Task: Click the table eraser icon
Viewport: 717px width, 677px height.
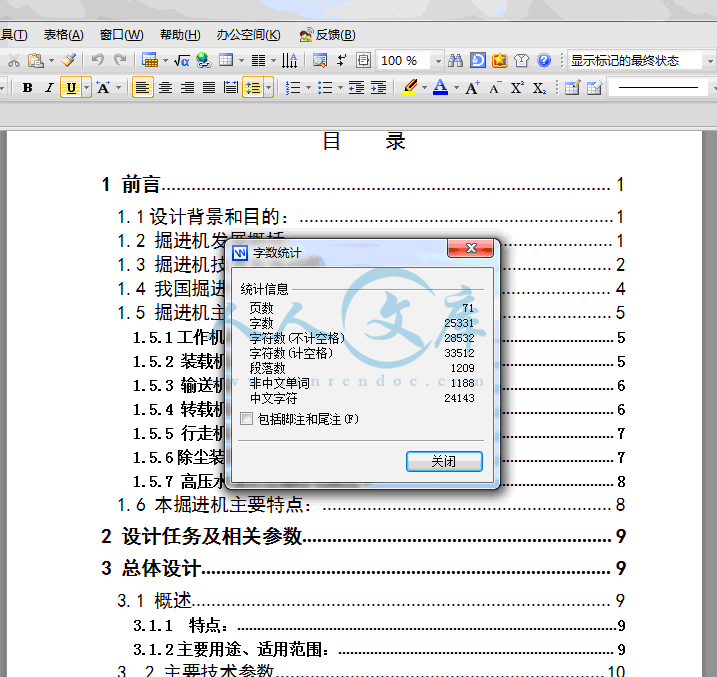Action: click(594, 87)
